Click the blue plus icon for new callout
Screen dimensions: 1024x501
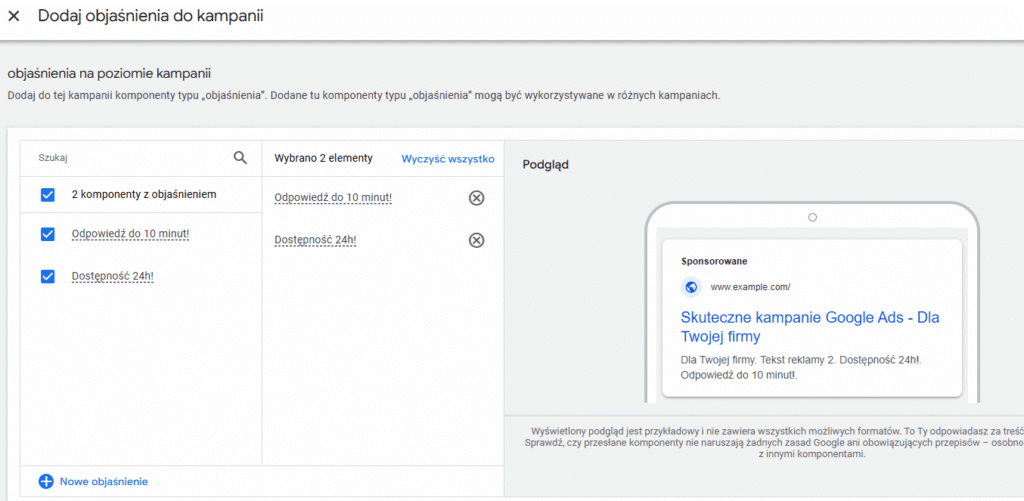point(46,482)
